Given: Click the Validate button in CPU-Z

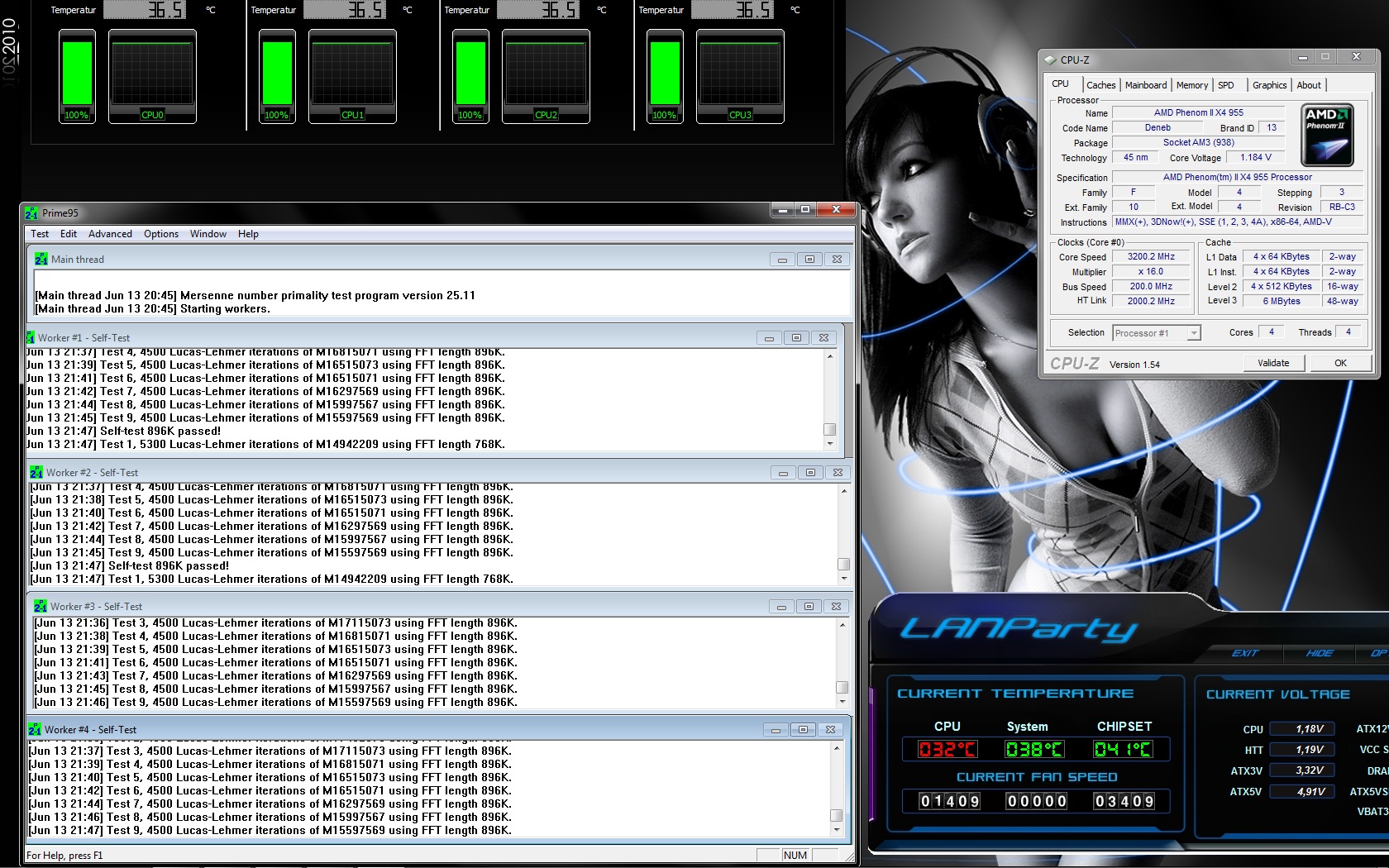Looking at the screenshot, I should coord(1273,363).
